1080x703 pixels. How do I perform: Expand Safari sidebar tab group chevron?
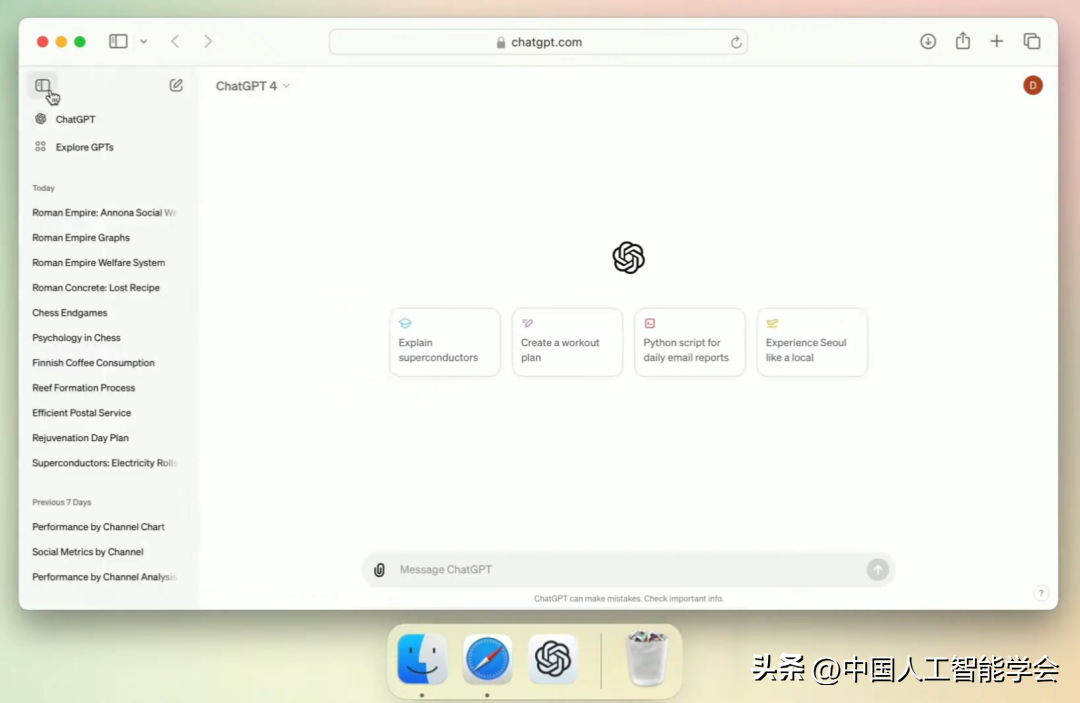coord(144,41)
